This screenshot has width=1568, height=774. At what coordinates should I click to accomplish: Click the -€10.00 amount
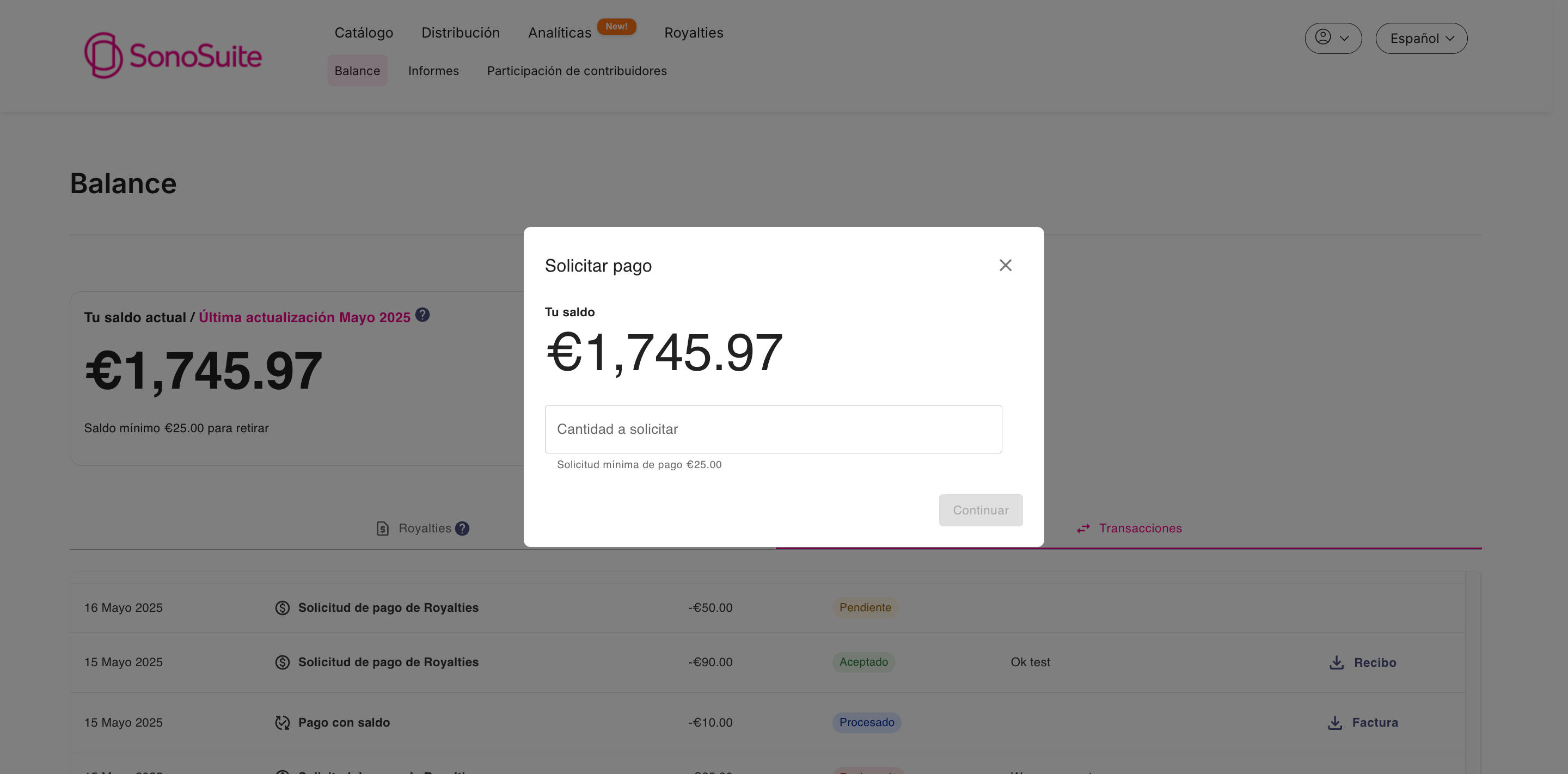[710, 722]
